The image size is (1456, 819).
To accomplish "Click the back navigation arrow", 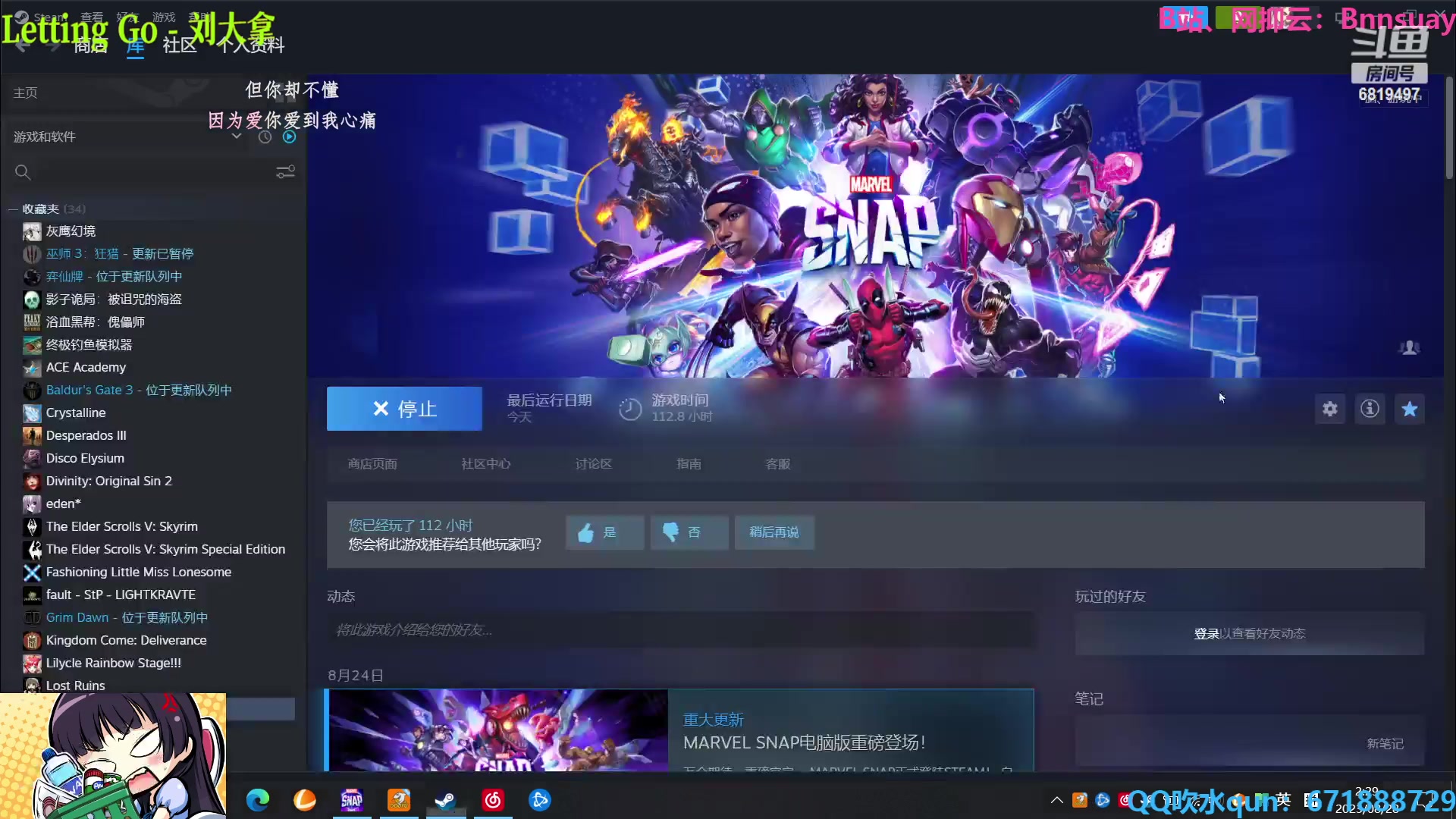I will (x=22, y=45).
